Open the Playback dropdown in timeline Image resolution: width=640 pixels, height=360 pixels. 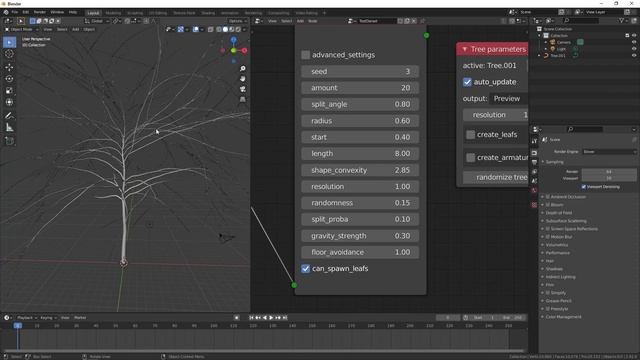coord(27,318)
